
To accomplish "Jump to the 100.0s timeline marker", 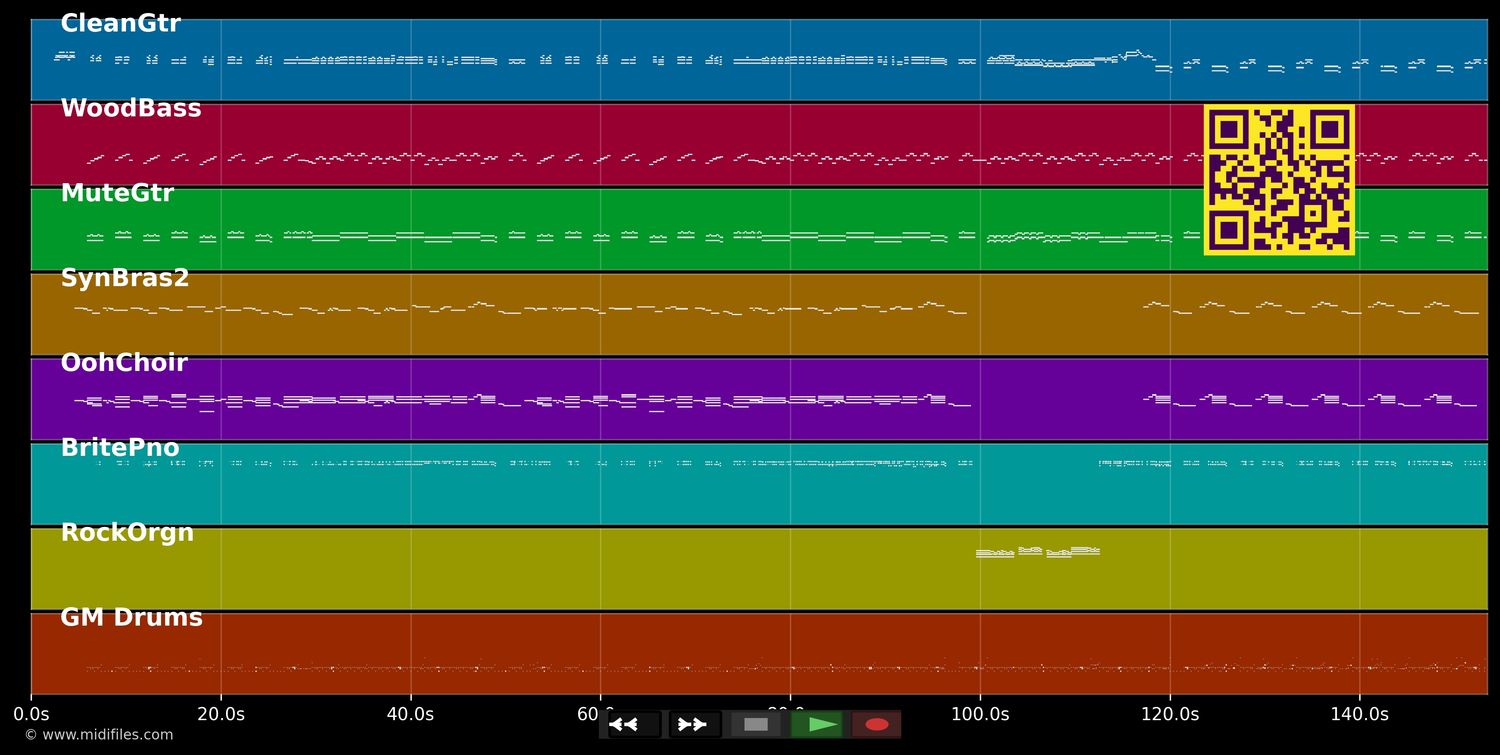I will [979, 714].
